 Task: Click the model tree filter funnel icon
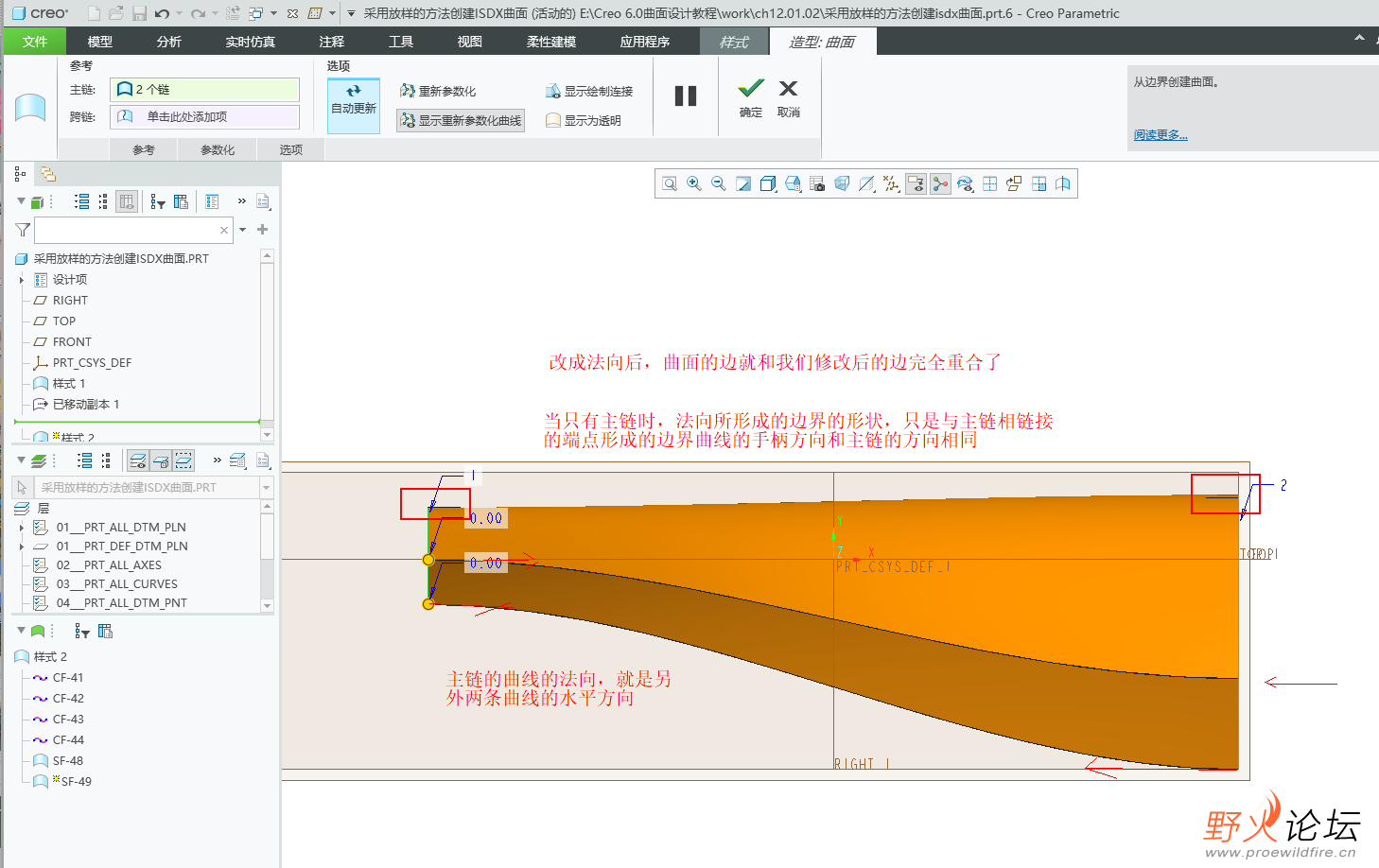tap(23, 230)
